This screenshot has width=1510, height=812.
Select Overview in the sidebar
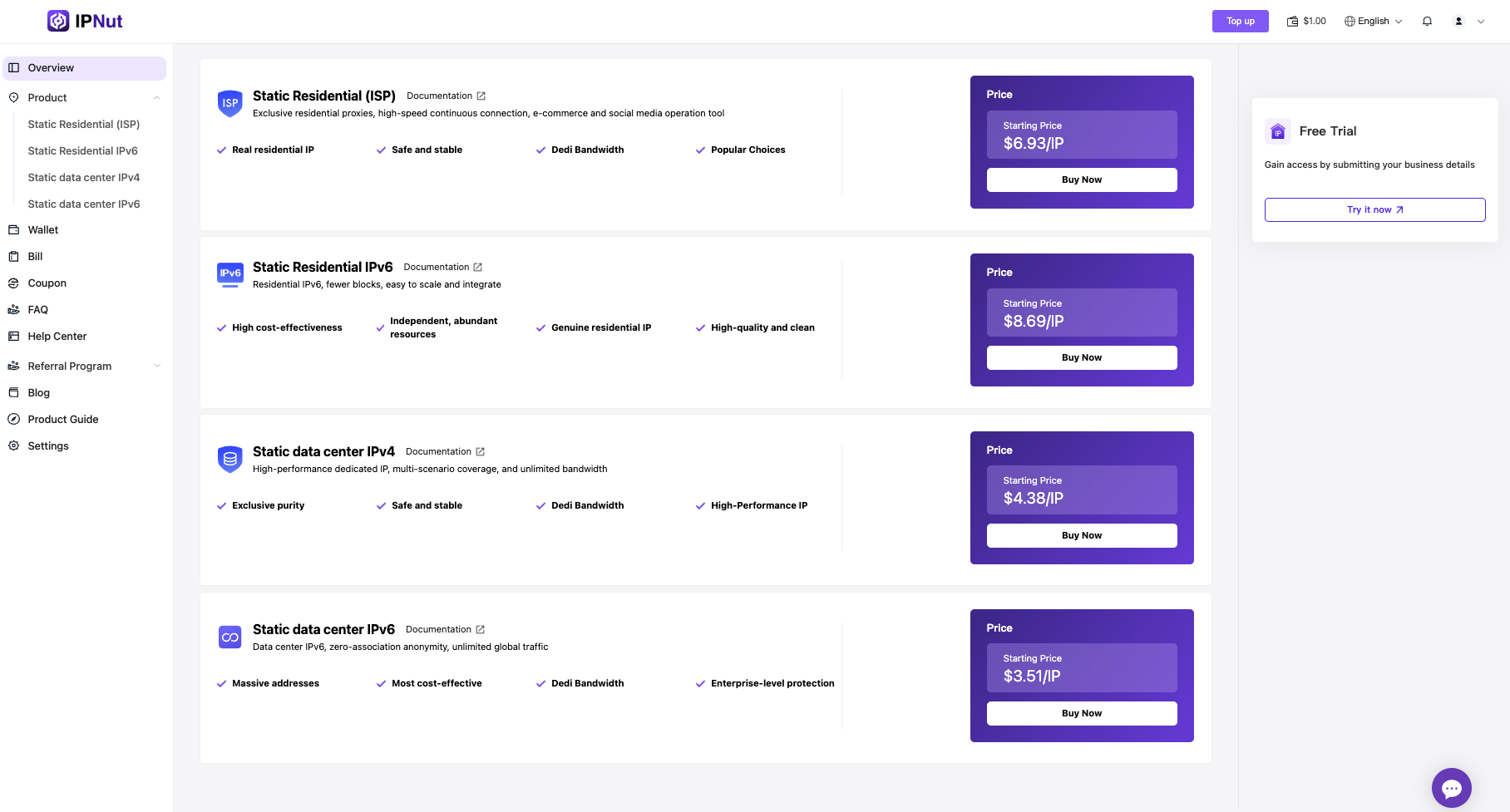(85, 68)
